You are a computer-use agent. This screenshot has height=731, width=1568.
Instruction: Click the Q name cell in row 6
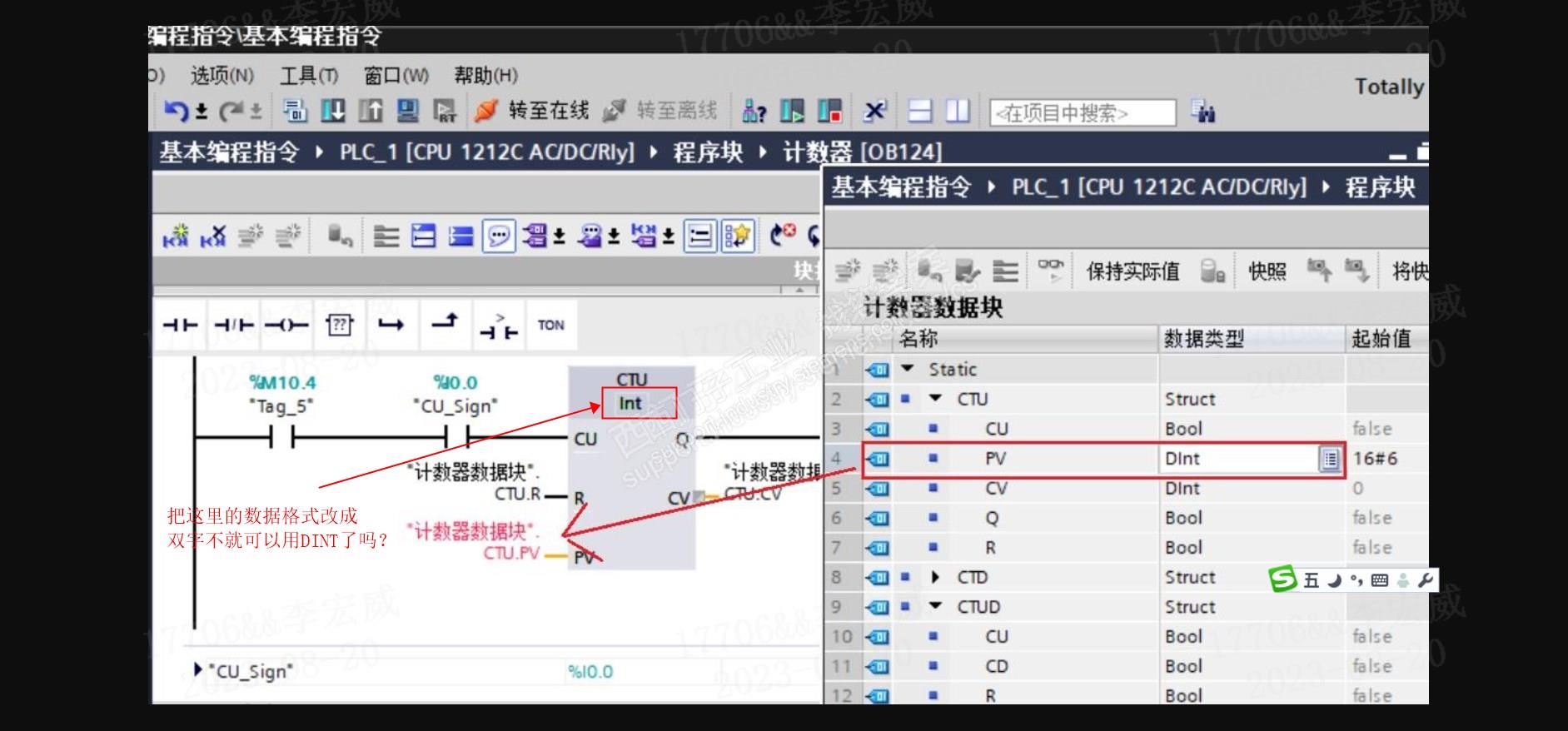[x=991, y=519]
